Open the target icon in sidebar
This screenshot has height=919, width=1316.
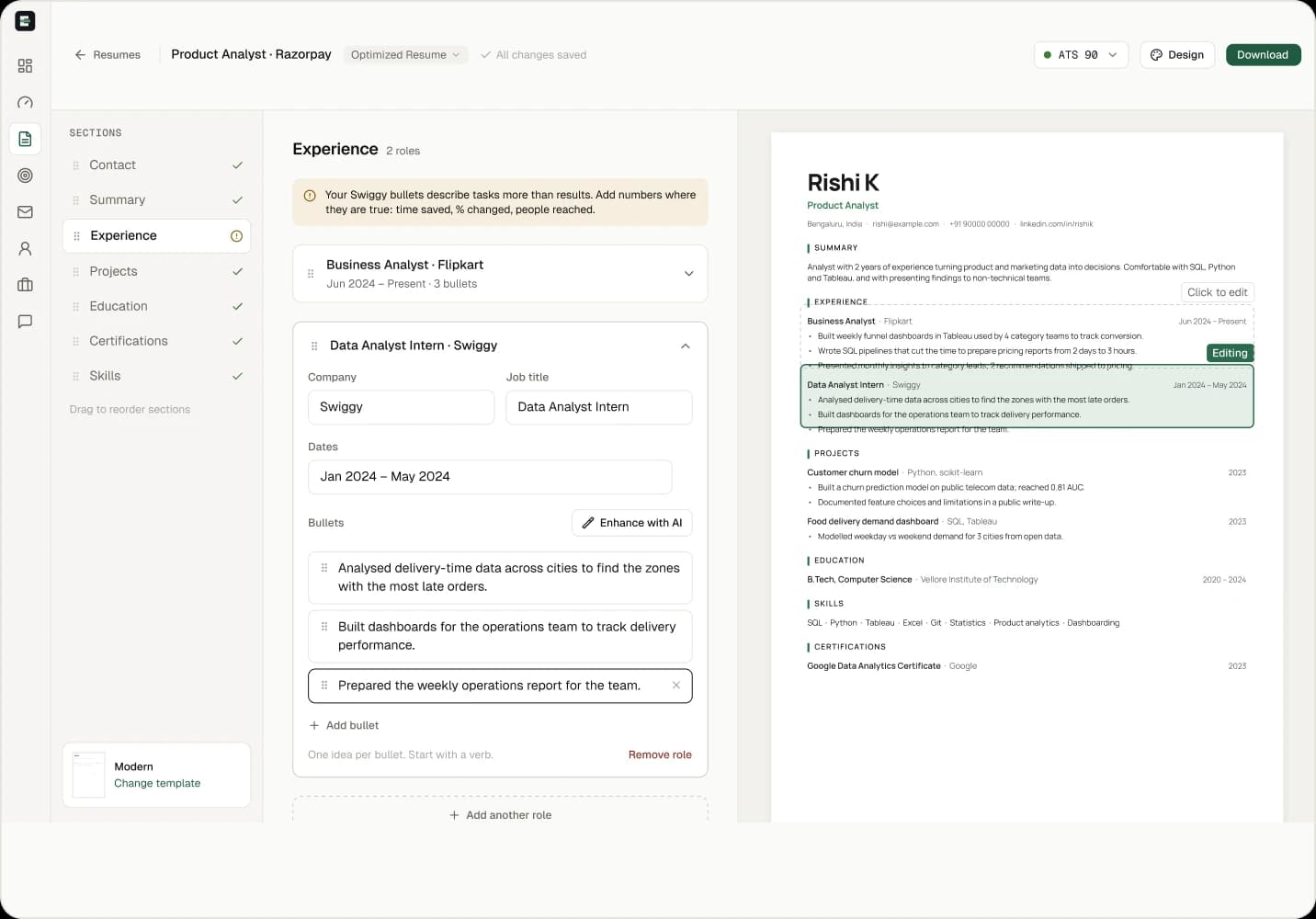25,176
